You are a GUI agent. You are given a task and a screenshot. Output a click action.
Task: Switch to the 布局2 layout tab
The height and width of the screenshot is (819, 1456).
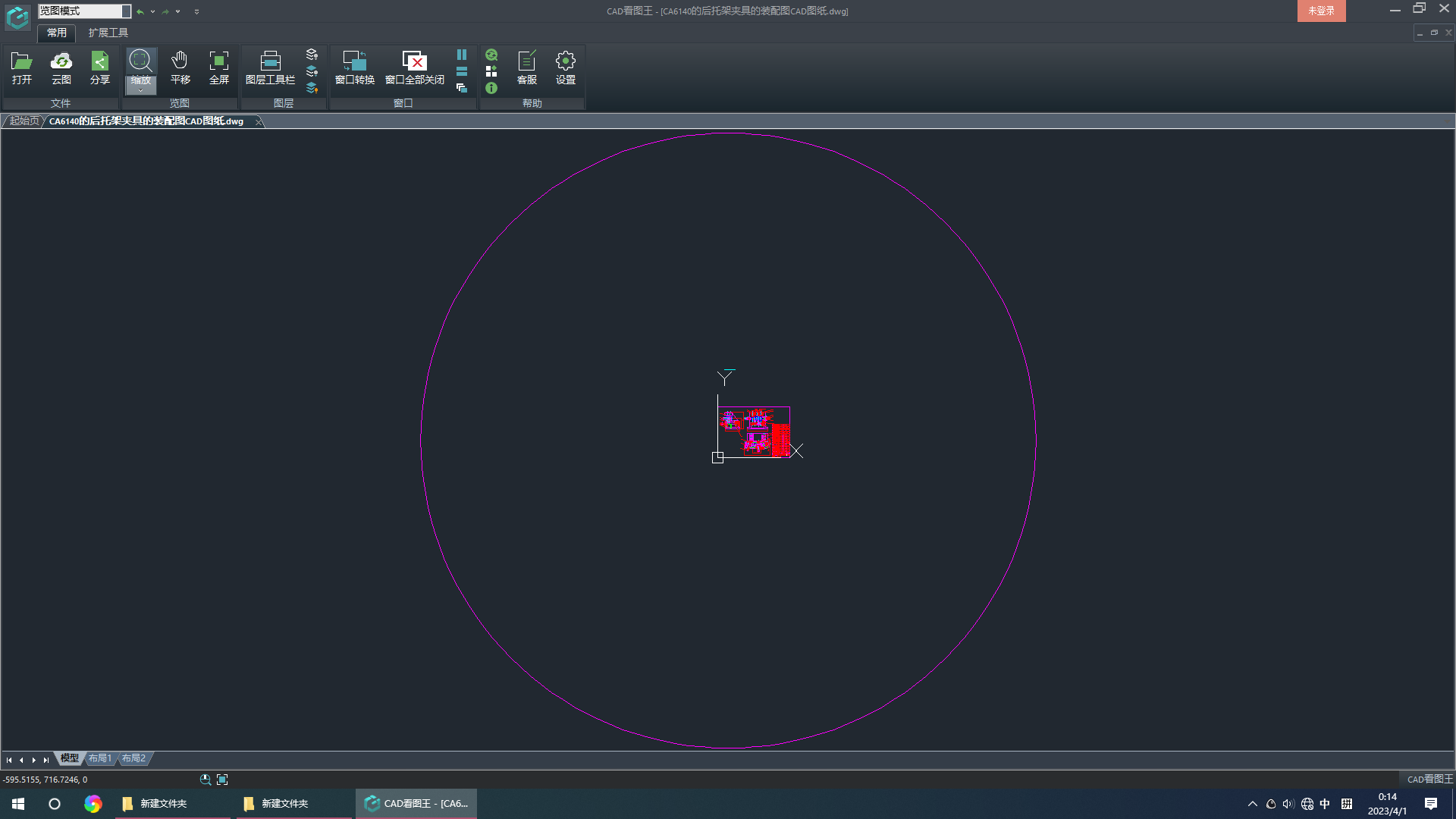point(133,758)
